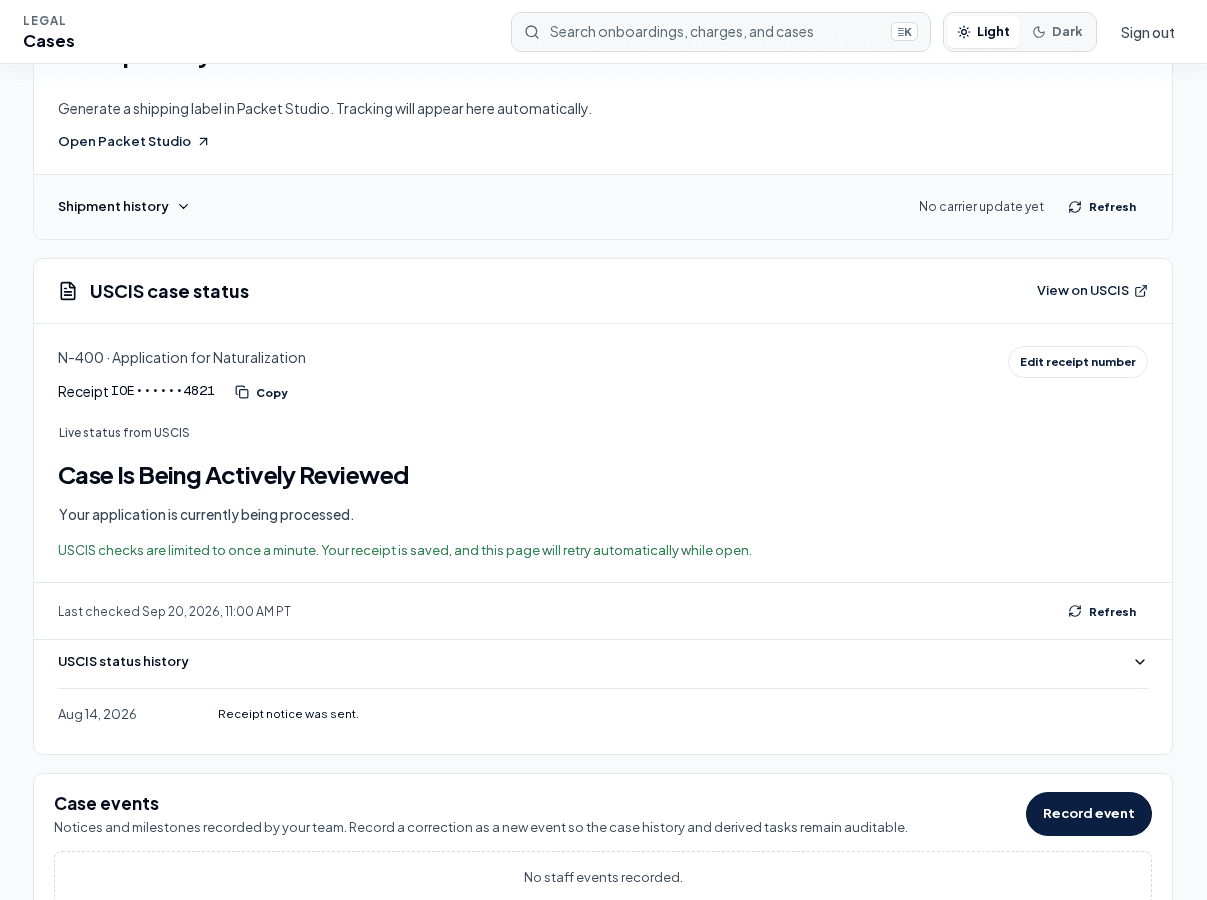Click the copy clipboard icon
This screenshot has width=1207, height=900.
(x=242, y=392)
